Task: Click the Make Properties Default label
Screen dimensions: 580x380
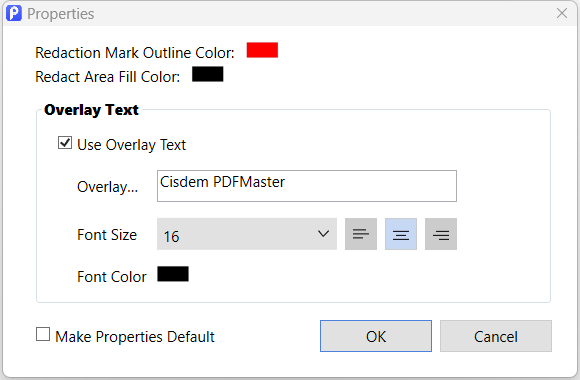Action: 135,337
